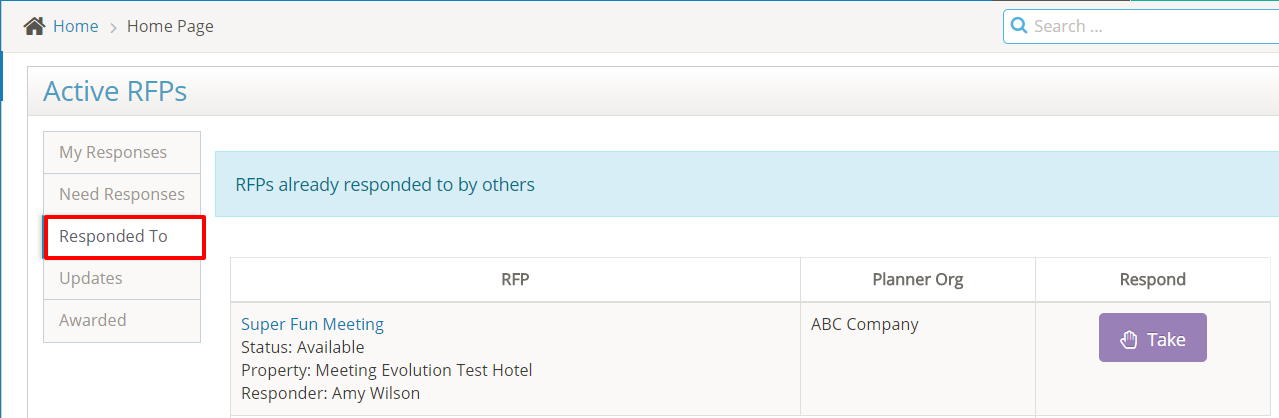Image resolution: width=1279 pixels, height=418 pixels.
Task: Click the ABC Company planner org cell
Action: tap(865, 324)
